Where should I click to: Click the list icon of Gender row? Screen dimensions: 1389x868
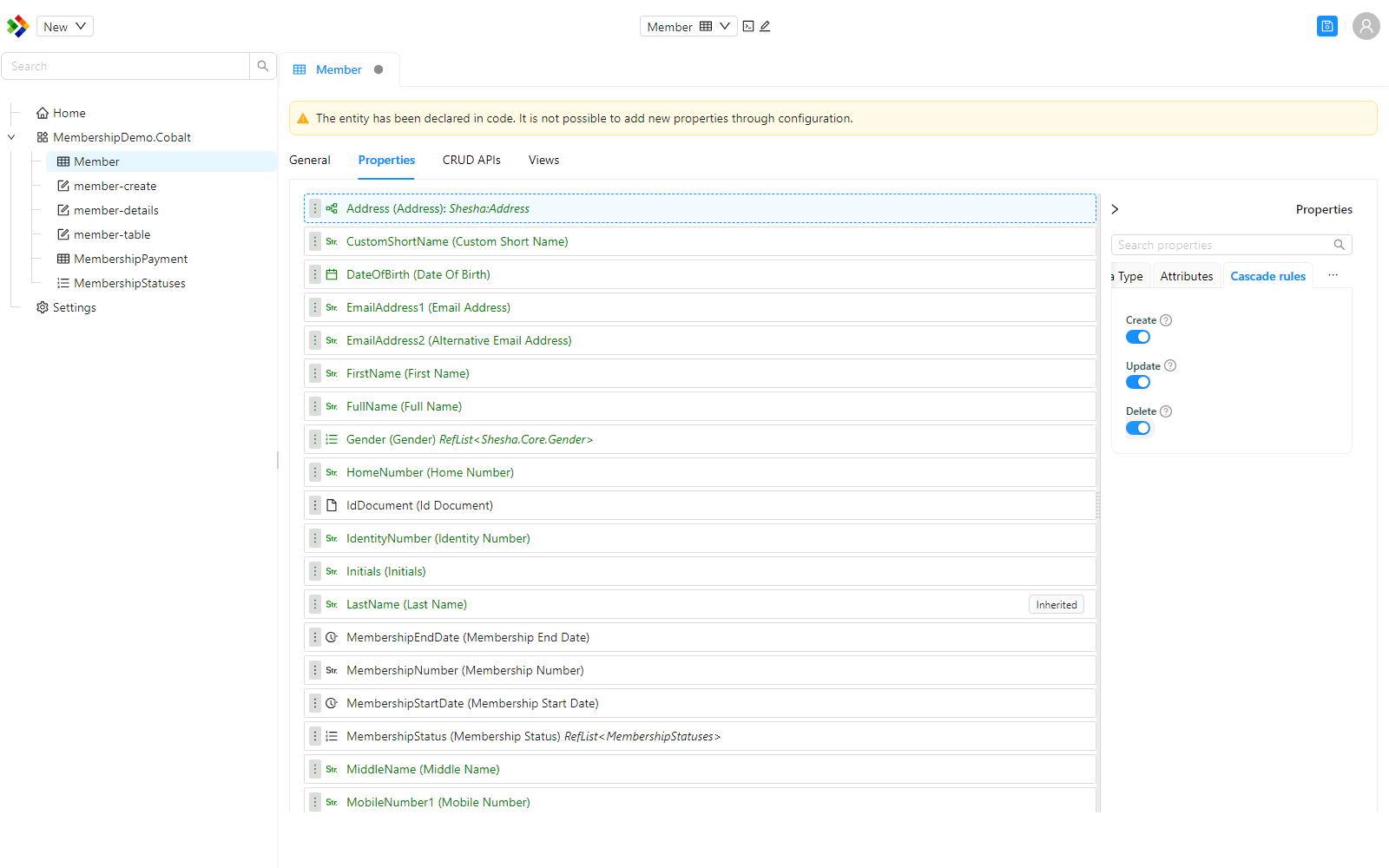point(332,439)
